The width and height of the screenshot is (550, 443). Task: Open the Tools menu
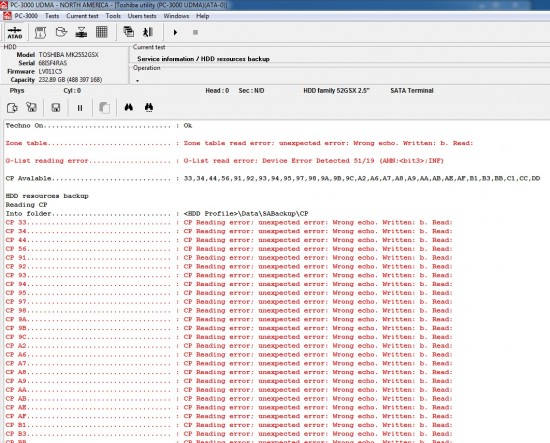point(113,16)
